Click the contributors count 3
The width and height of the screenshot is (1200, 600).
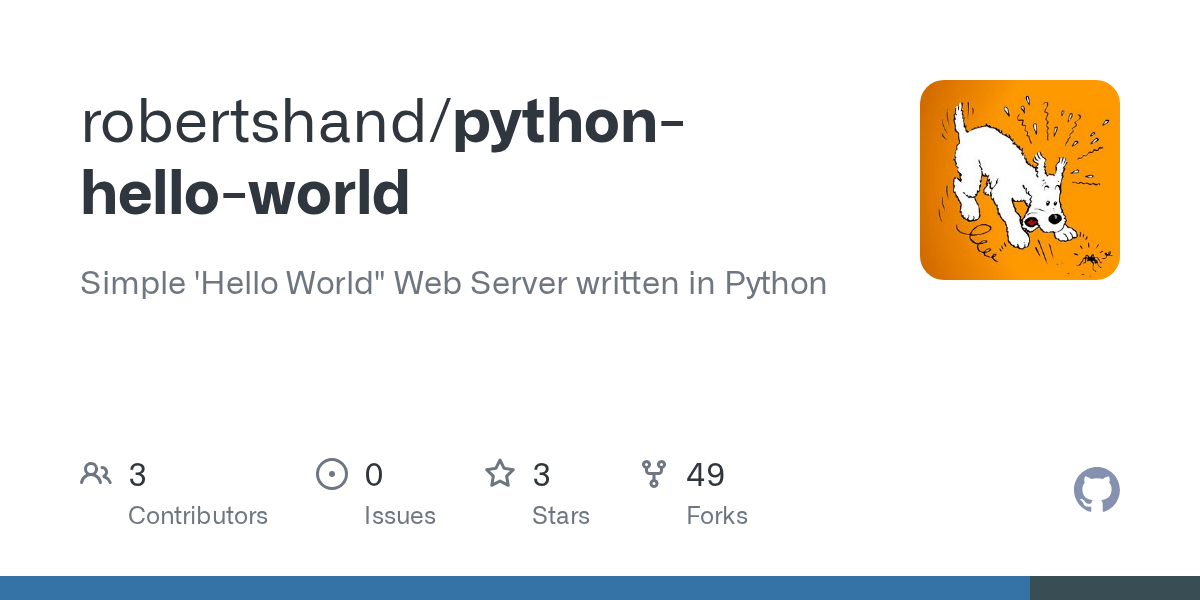tap(137, 475)
